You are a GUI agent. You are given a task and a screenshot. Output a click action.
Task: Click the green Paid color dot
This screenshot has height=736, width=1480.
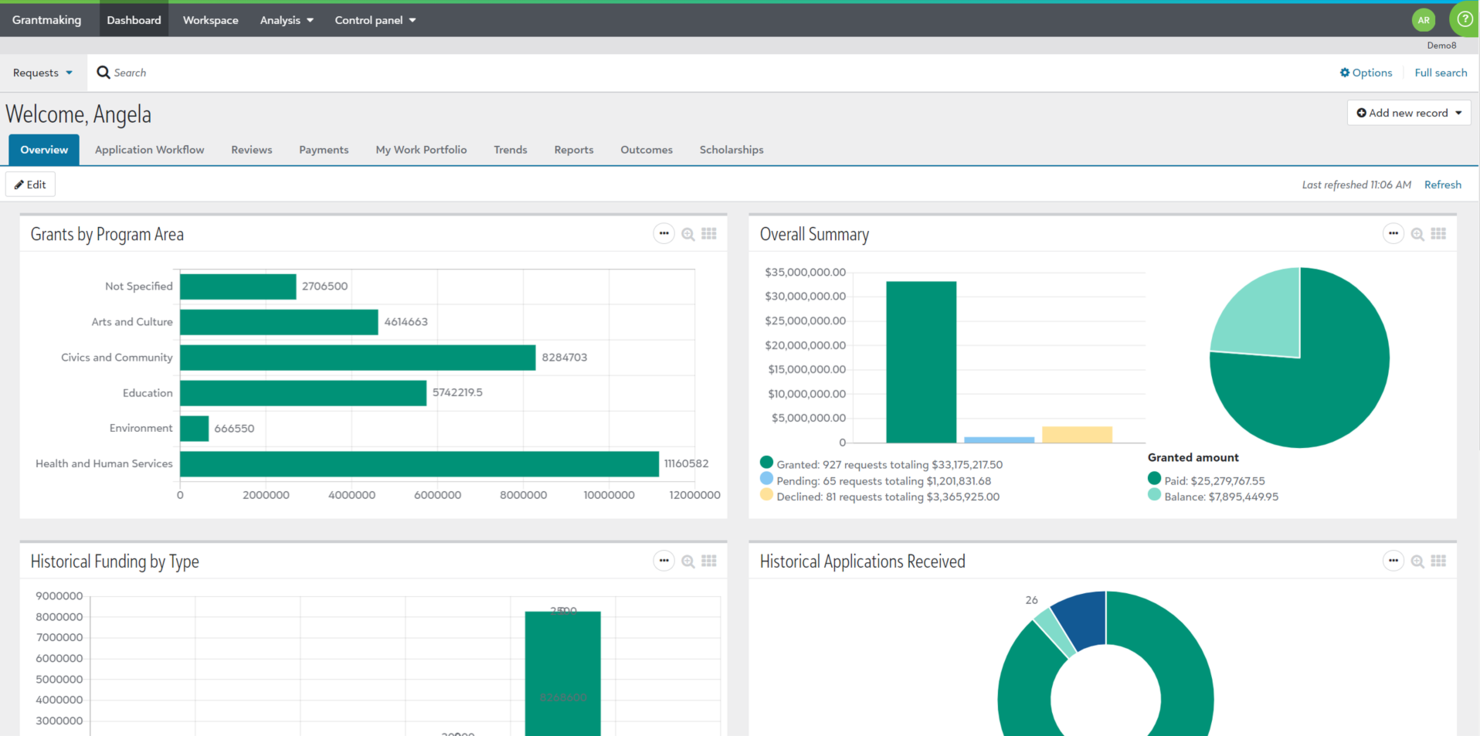tap(1152, 480)
